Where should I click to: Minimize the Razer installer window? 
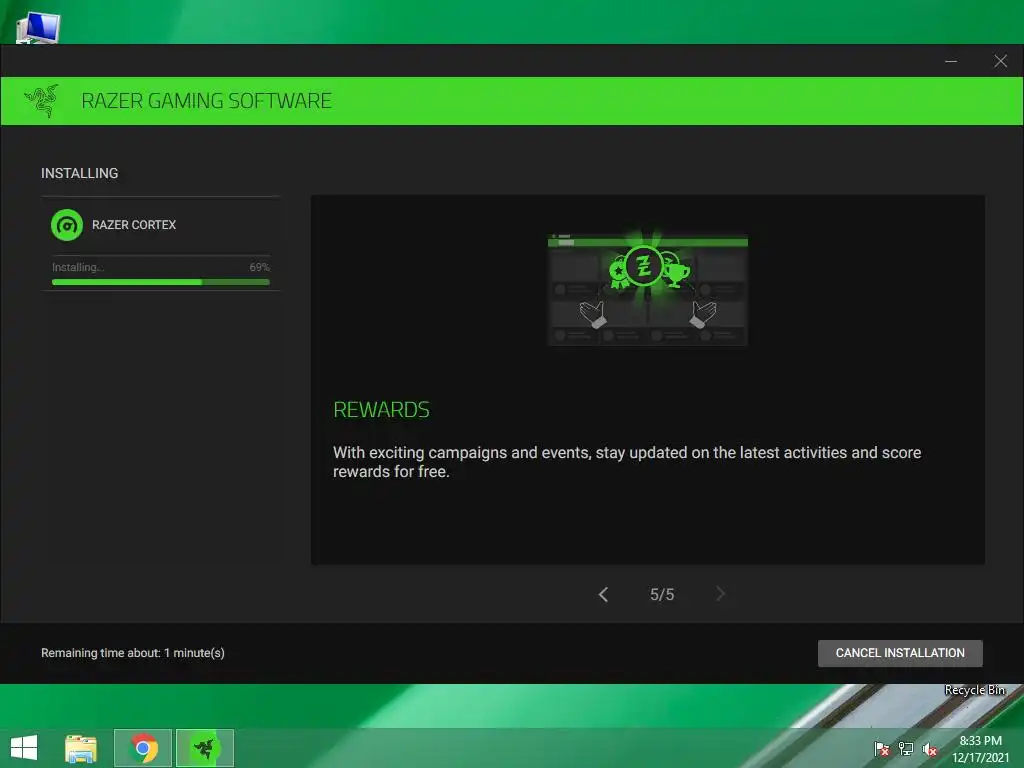click(951, 61)
